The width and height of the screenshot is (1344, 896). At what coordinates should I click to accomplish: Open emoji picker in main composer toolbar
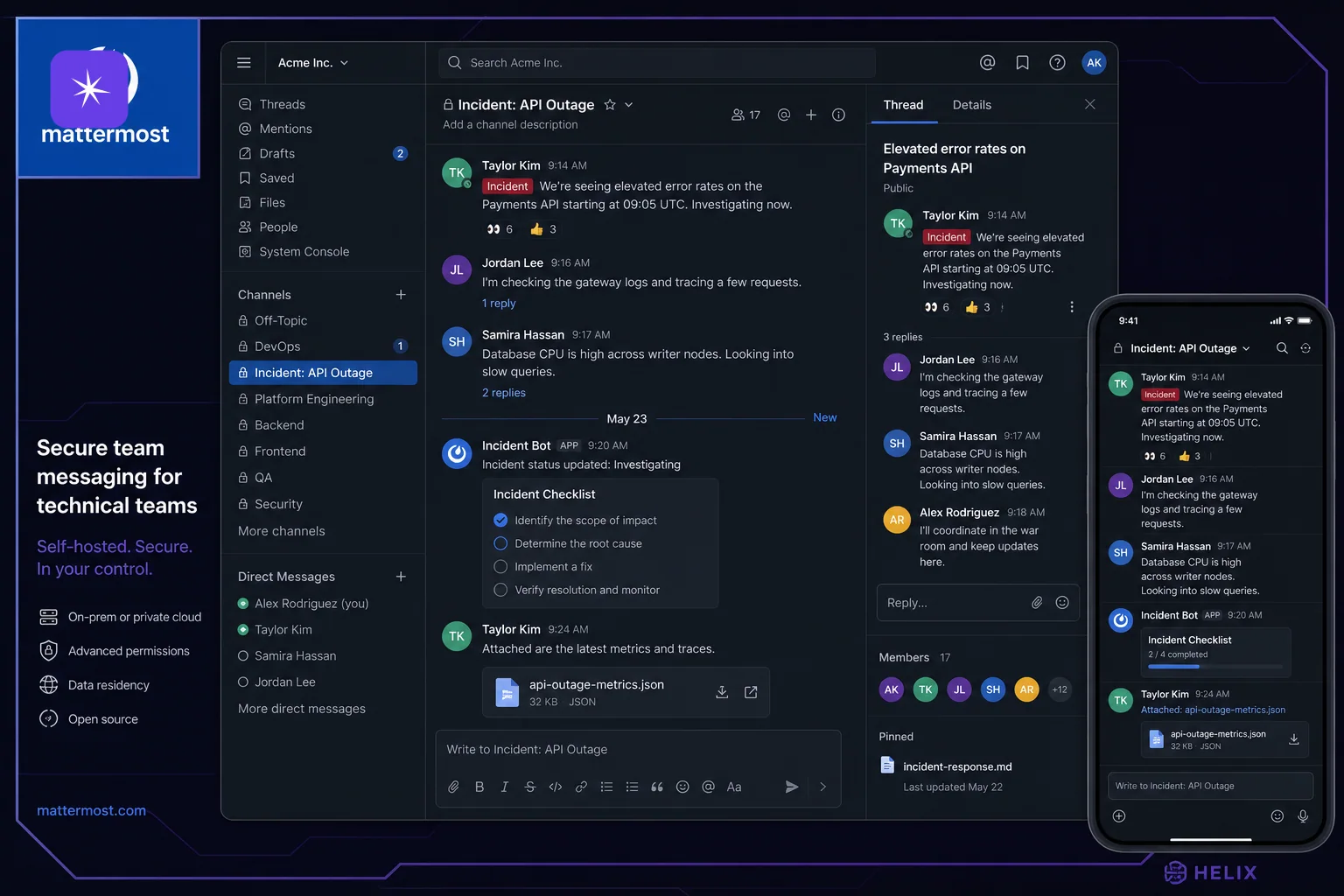pyautogui.click(x=682, y=787)
